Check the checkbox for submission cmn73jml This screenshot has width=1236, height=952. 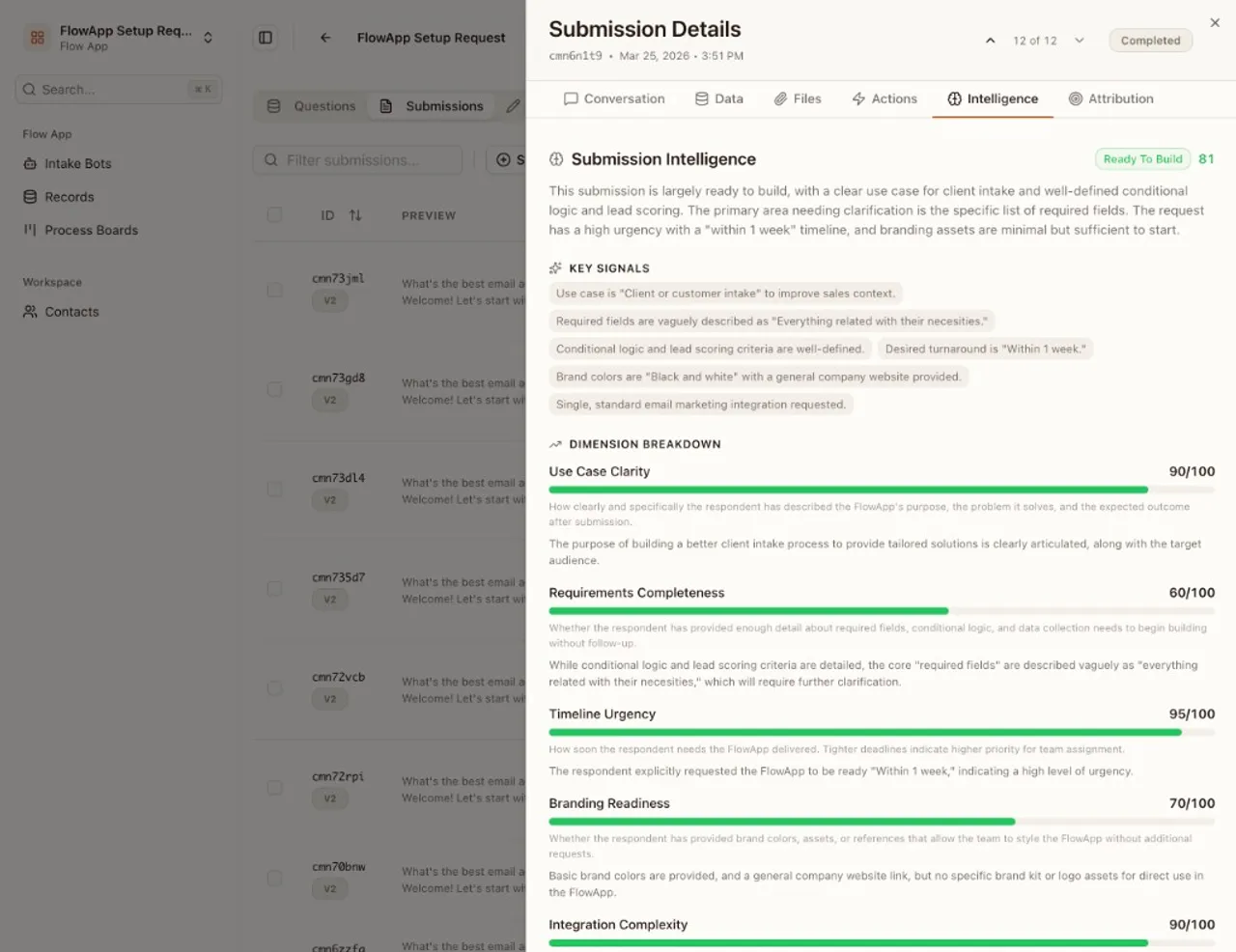(x=274, y=290)
